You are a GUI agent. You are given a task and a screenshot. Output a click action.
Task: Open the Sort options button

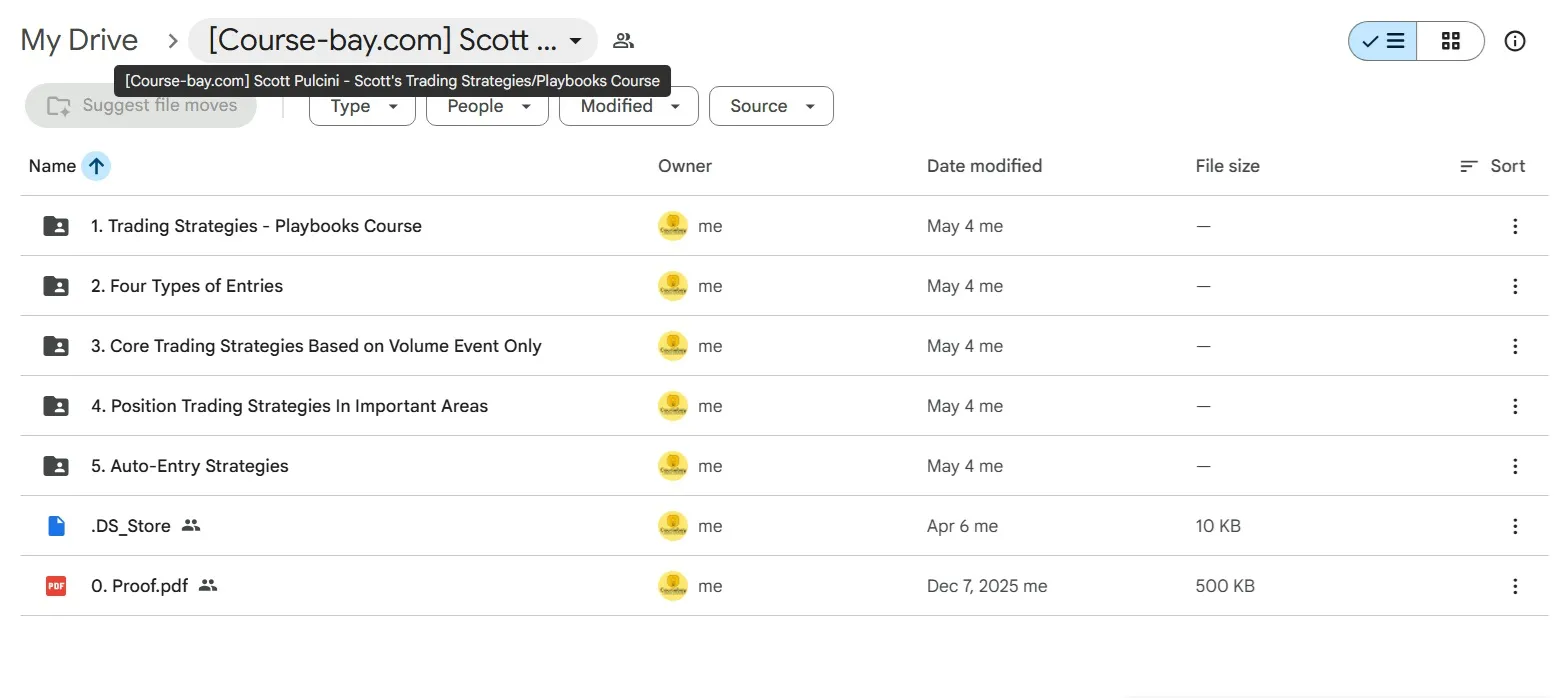click(1492, 166)
